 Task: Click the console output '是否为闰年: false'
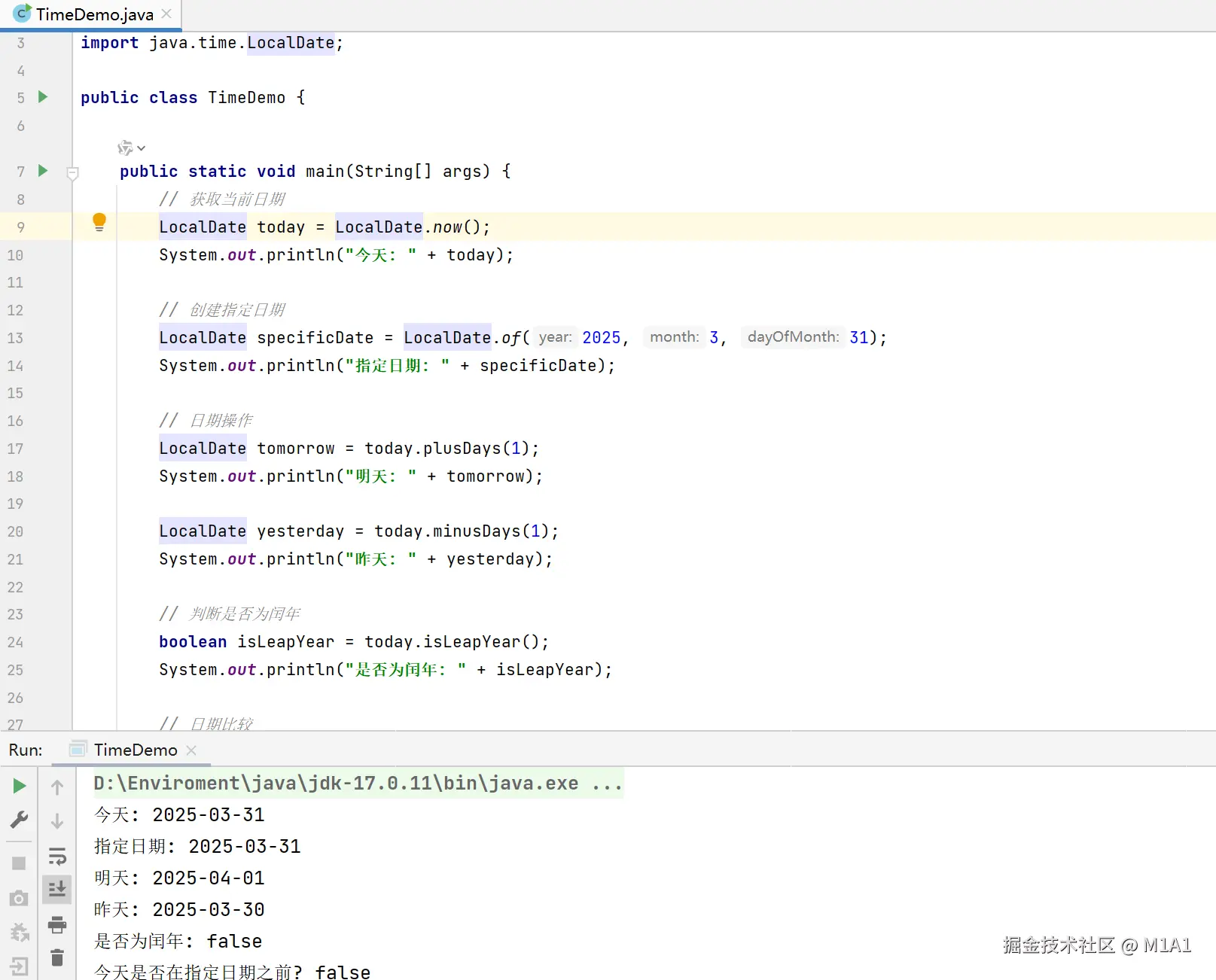tap(178, 942)
